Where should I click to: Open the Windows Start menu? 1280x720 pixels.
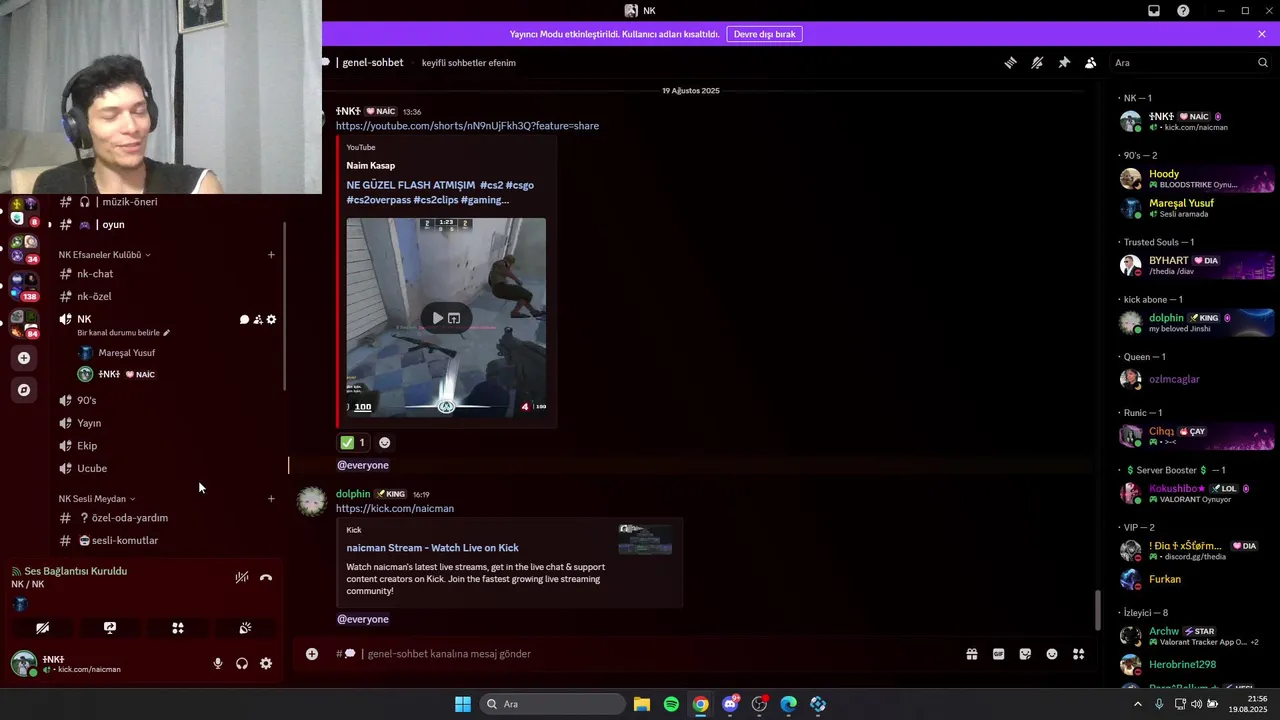coord(463,704)
